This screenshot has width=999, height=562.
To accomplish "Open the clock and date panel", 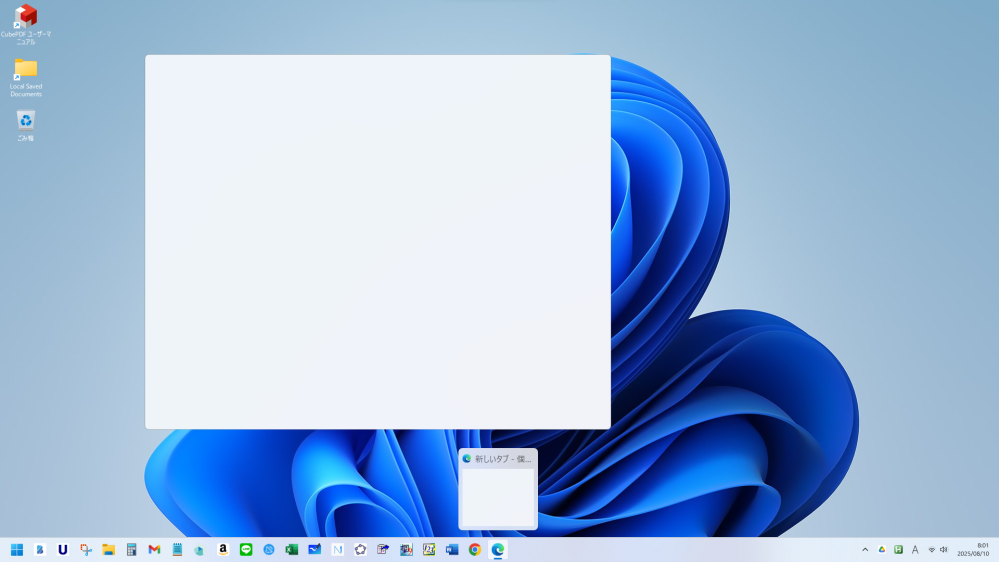I will click(973, 549).
